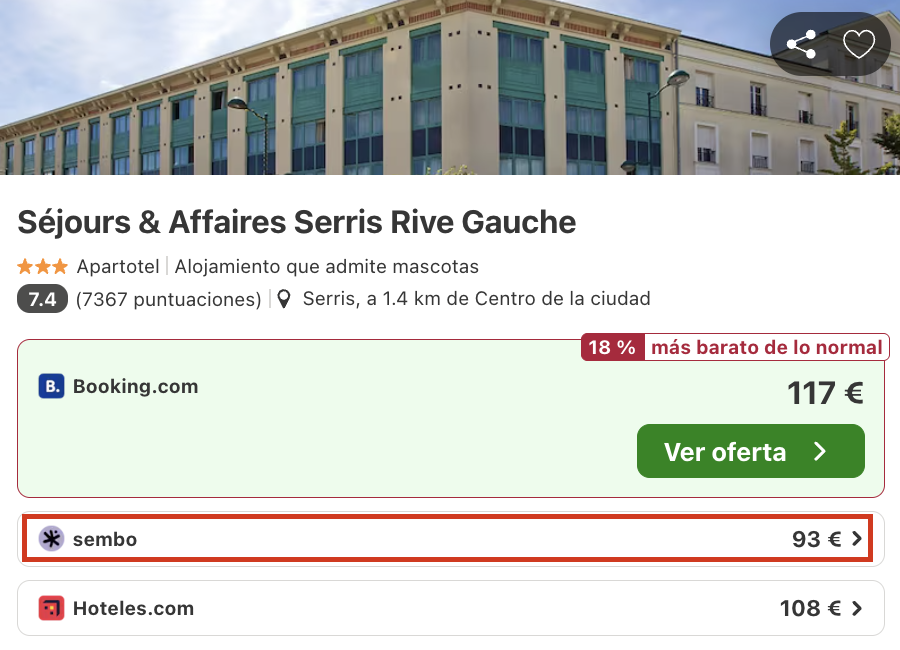Click the 18 % discount badge
The width and height of the screenshot is (900, 650).
612,348
